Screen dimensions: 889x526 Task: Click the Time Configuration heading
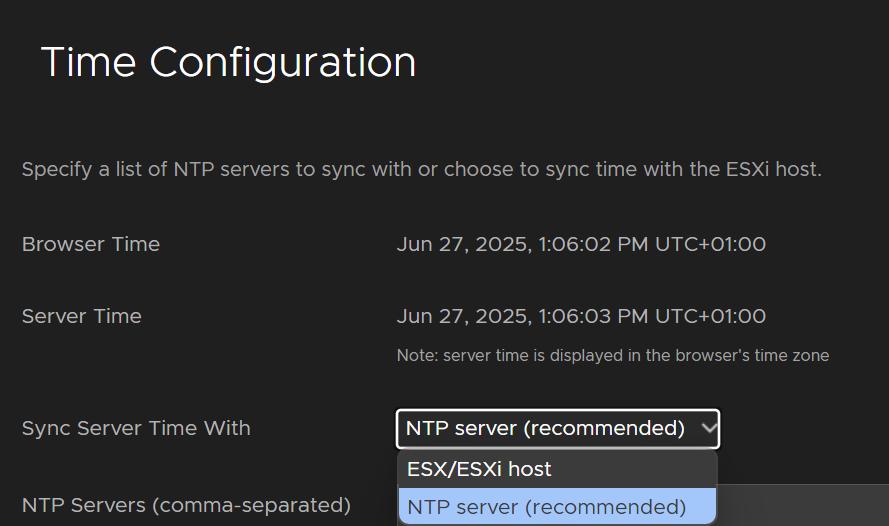click(x=228, y=62)
